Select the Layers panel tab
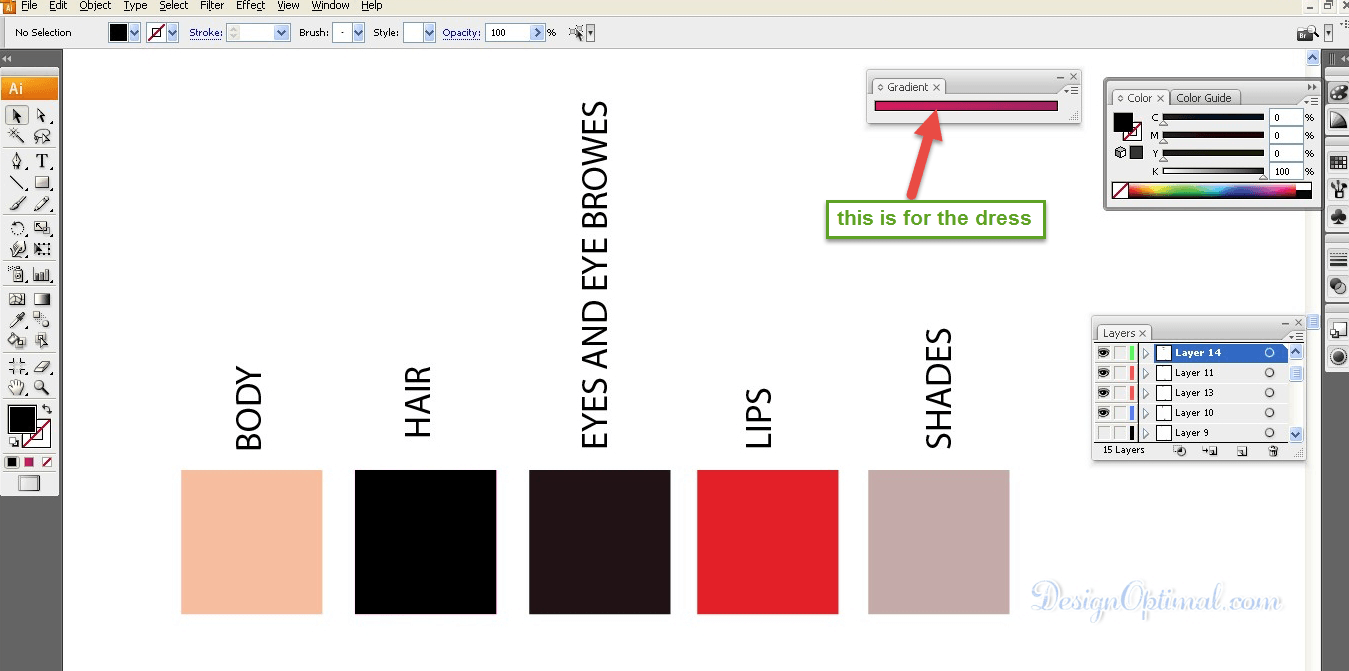 pos(1124,333)
